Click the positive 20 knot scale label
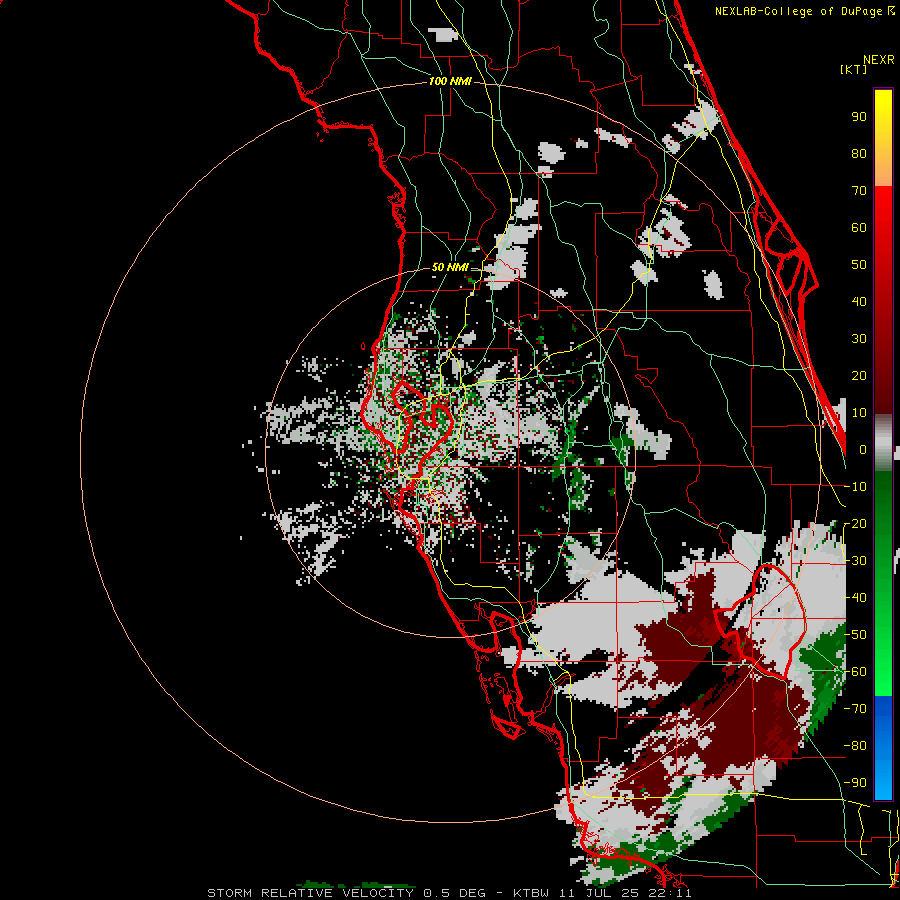This screenshot has height=900, width=900. click(x=859, y=376)
